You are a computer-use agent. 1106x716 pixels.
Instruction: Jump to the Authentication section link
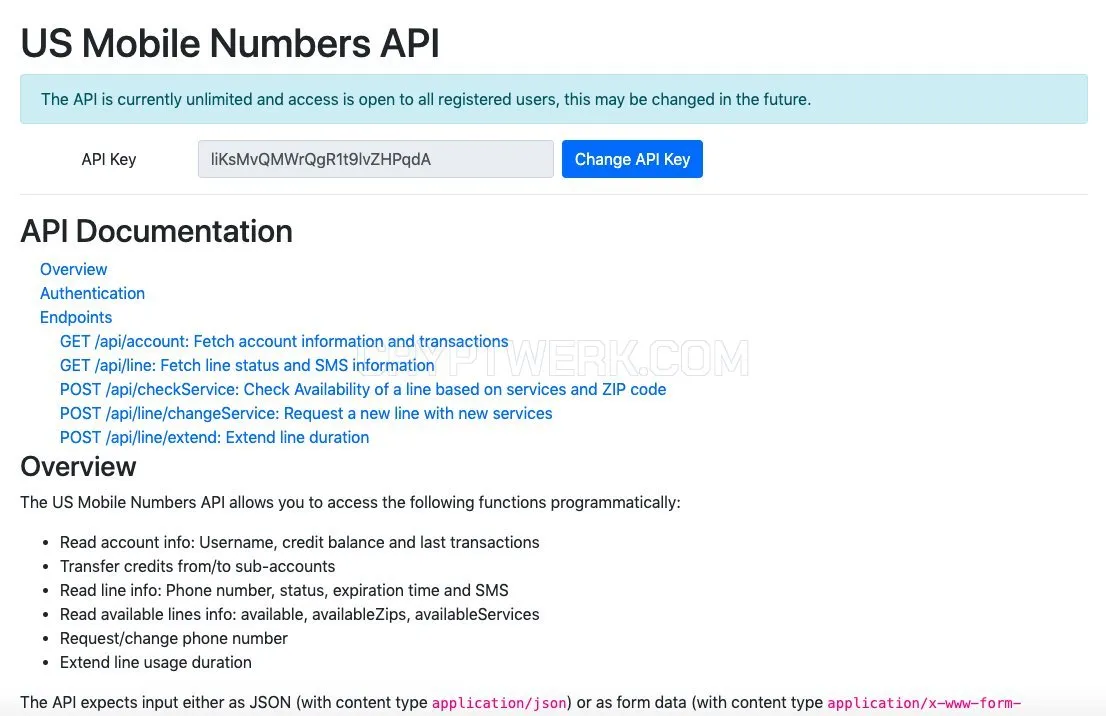(92, 293)
